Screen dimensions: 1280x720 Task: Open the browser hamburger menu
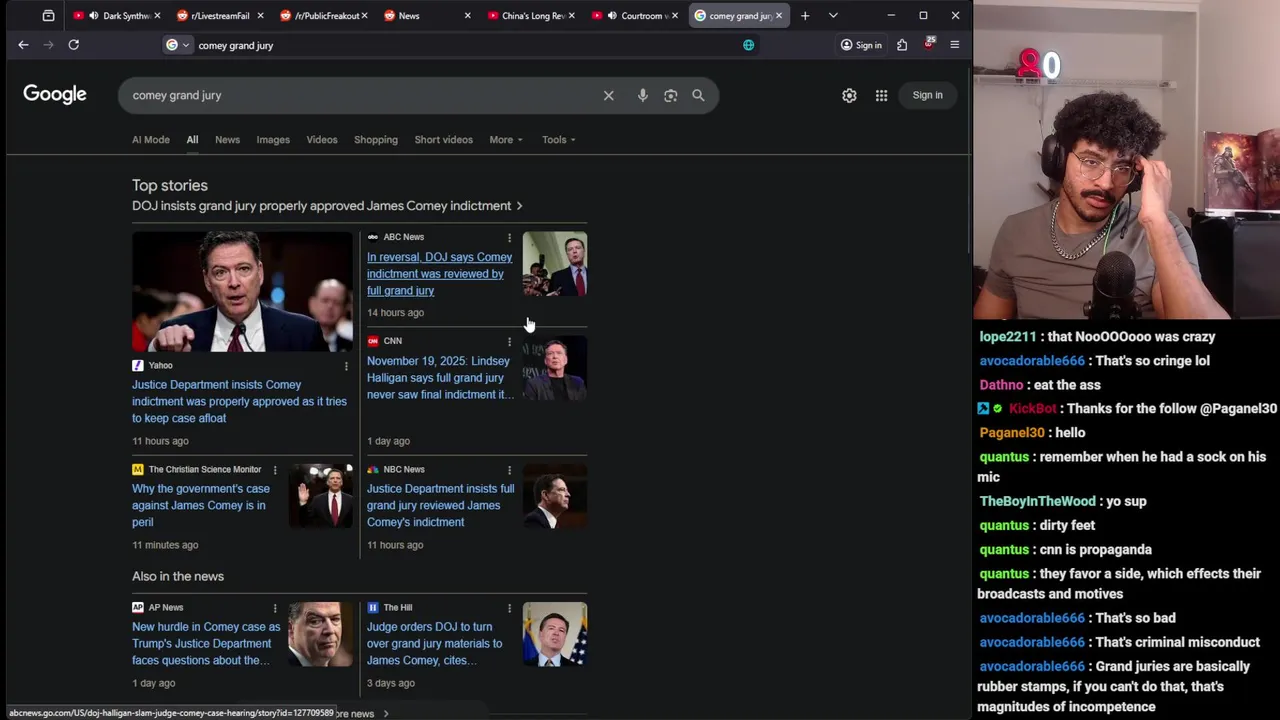pos(954,45)
